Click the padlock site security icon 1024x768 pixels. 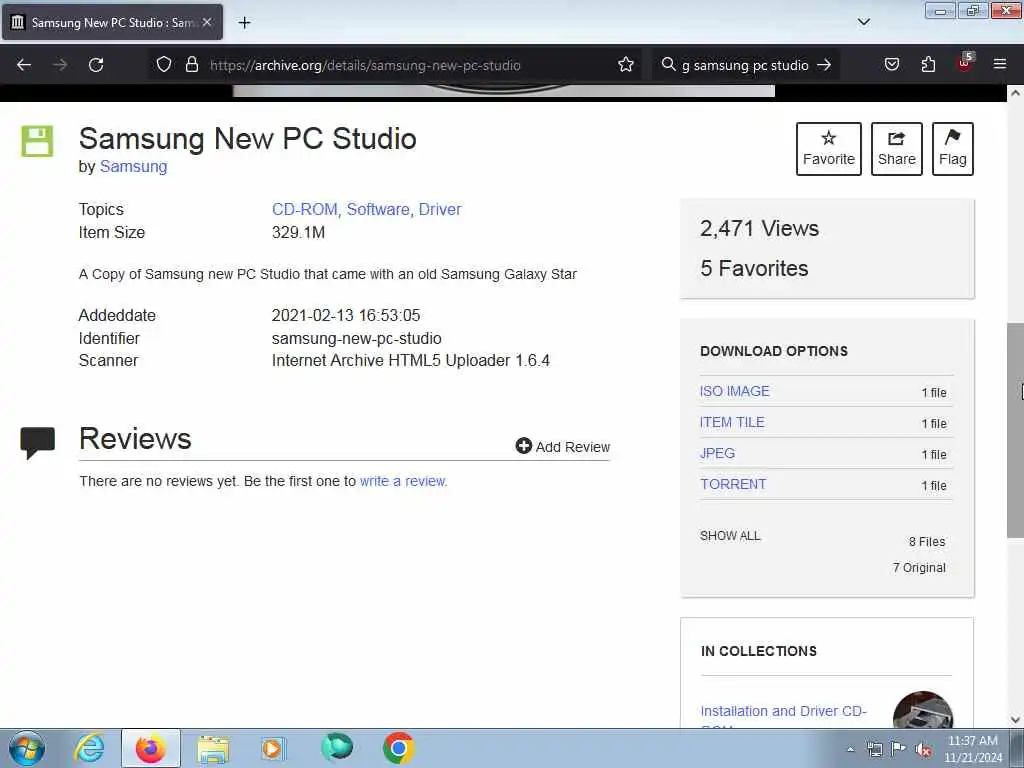tap(191, 64)
